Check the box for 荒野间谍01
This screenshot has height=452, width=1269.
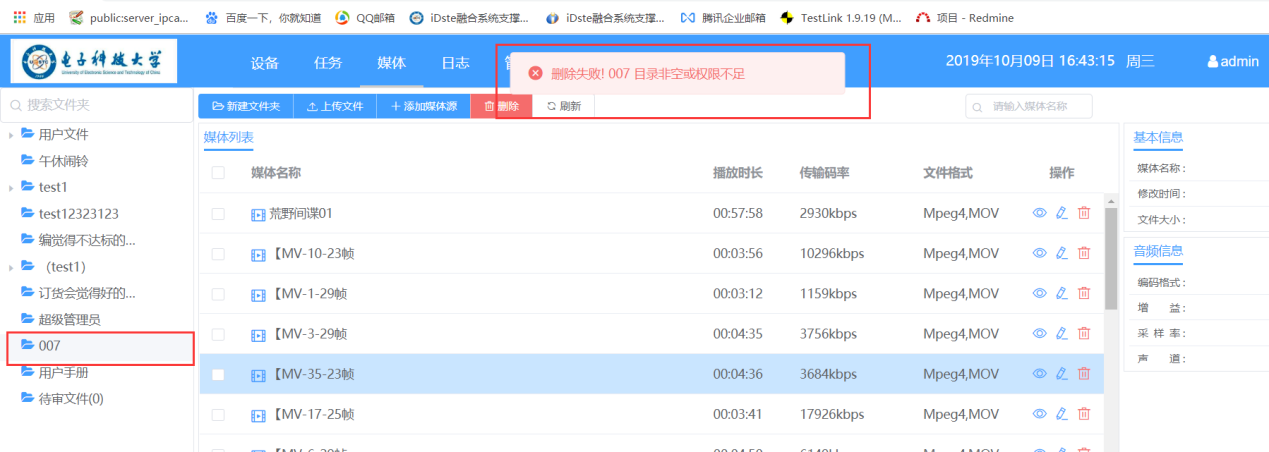218,213
